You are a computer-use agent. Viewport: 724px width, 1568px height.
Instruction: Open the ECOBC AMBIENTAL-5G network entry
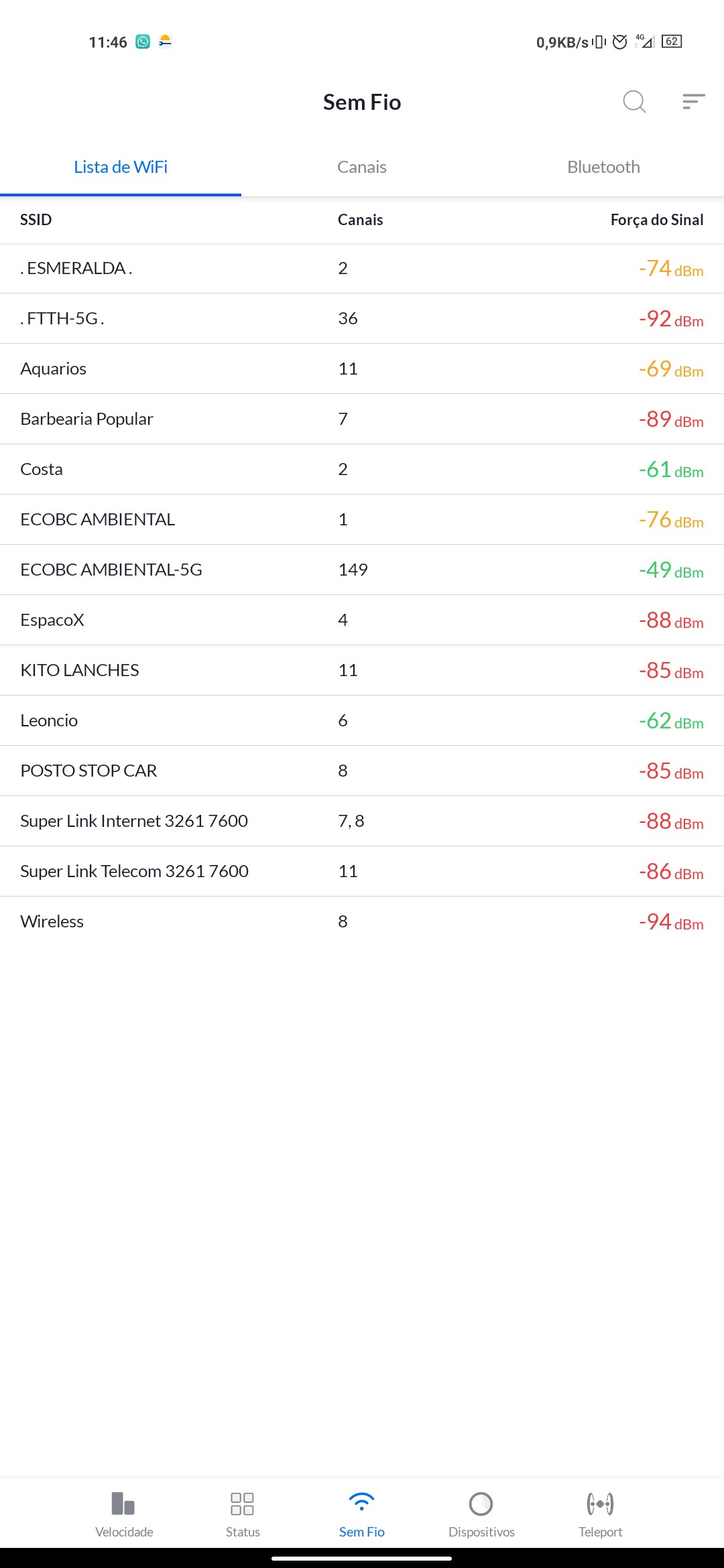[x=111, y=570]
